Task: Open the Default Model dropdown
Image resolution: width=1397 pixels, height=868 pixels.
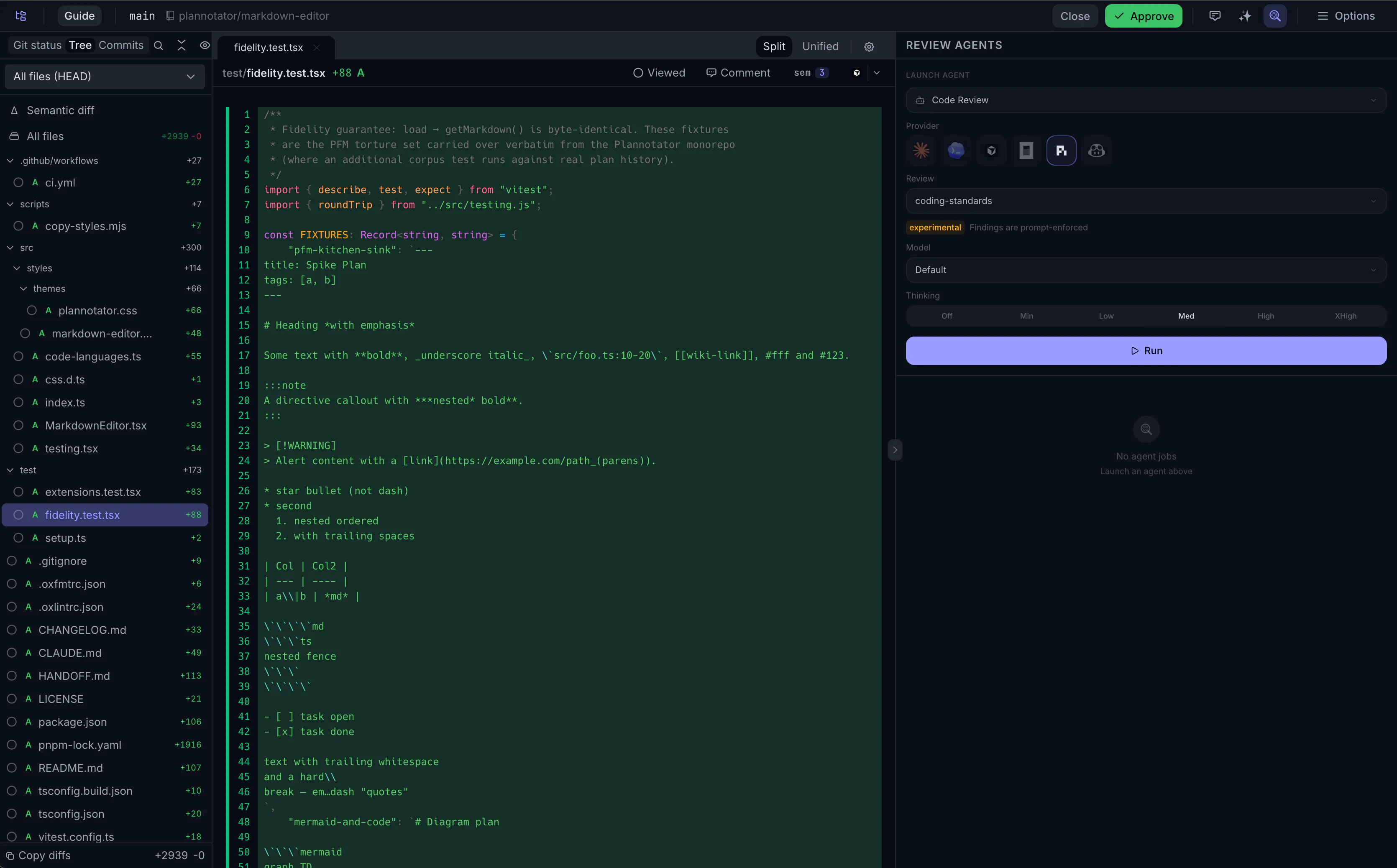Action: pos(1146,270)
